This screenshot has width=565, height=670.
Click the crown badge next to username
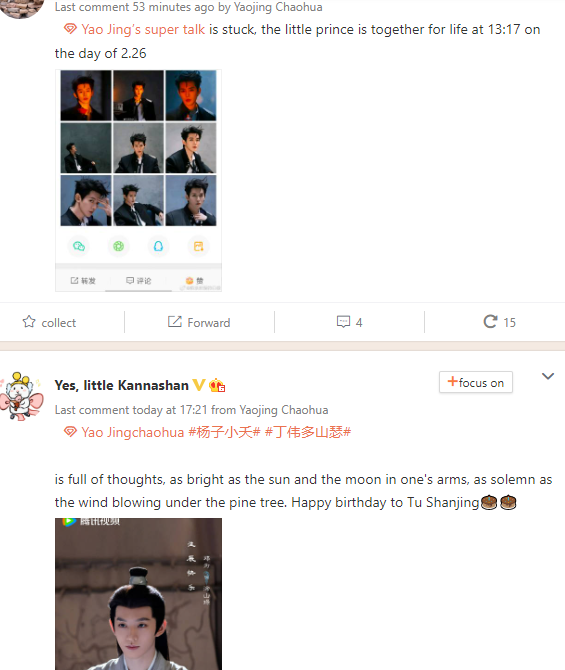217,385
